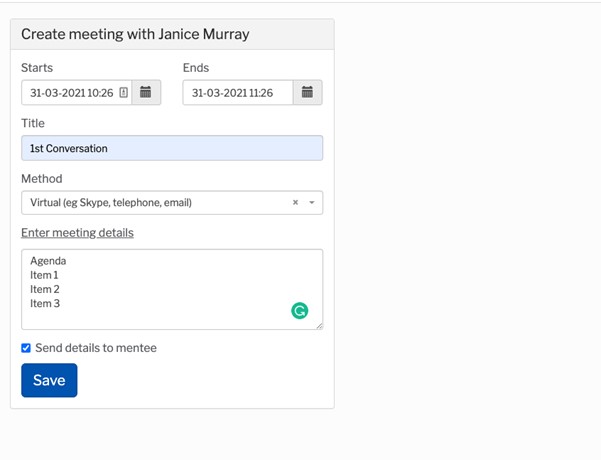Viewport: 601px width, 460px height.
Task: Expand the Method dropdown arrow
Action: 312,202
